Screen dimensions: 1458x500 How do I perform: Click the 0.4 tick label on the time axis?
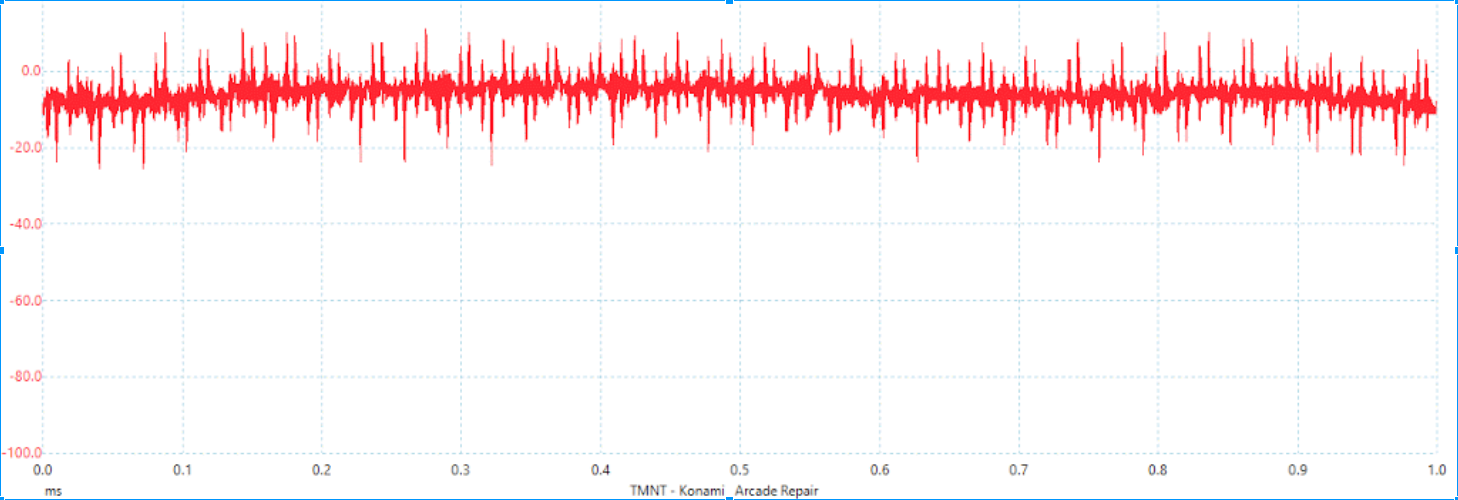tap(600, 470)
